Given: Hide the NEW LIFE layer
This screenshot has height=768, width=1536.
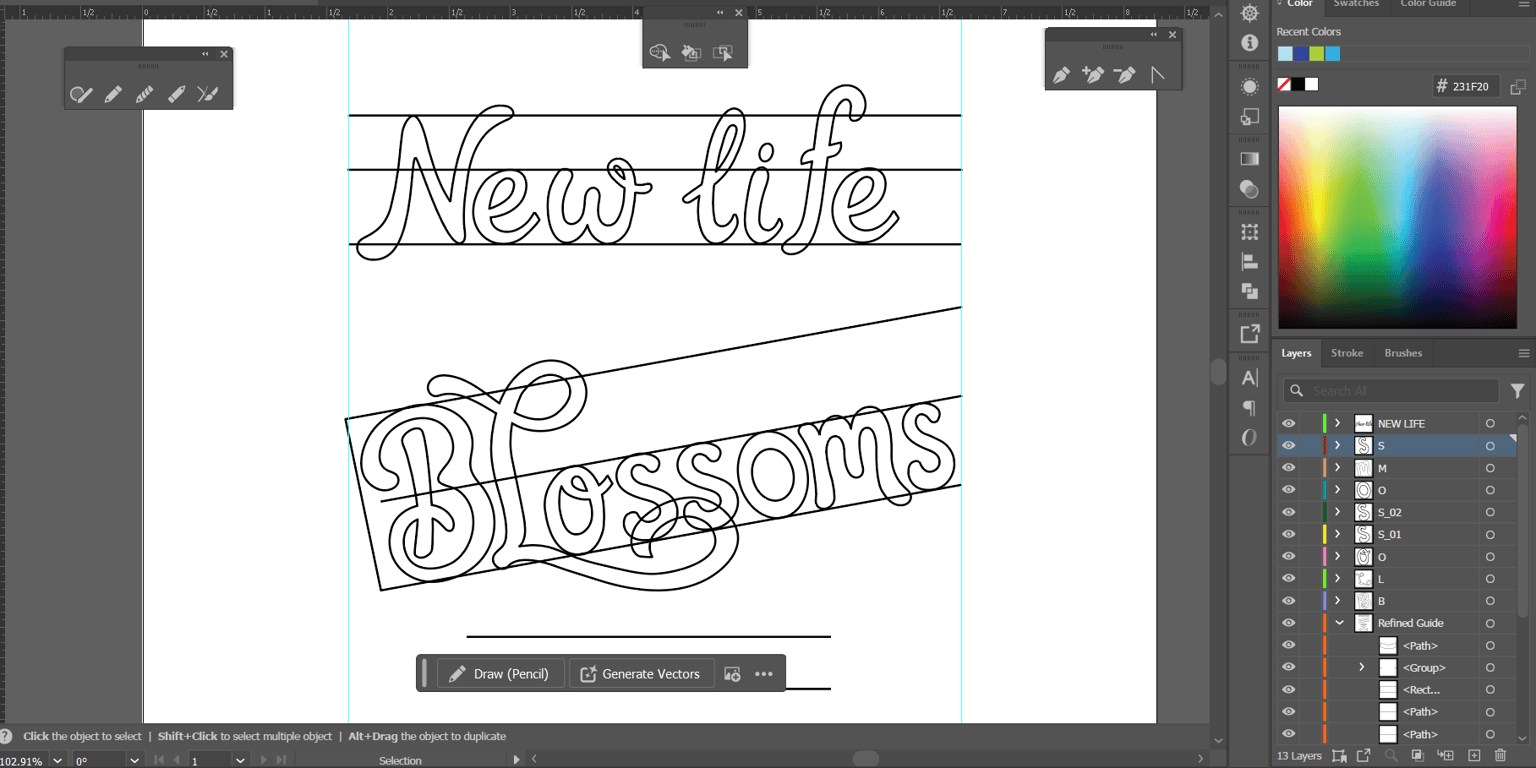Looking at the screenshot, I should tap(1289, 424).
